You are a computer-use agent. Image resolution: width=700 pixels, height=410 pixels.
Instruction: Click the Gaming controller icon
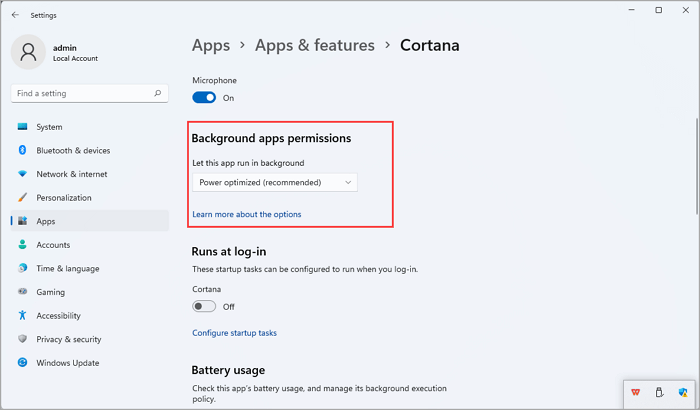pos(22,292)
